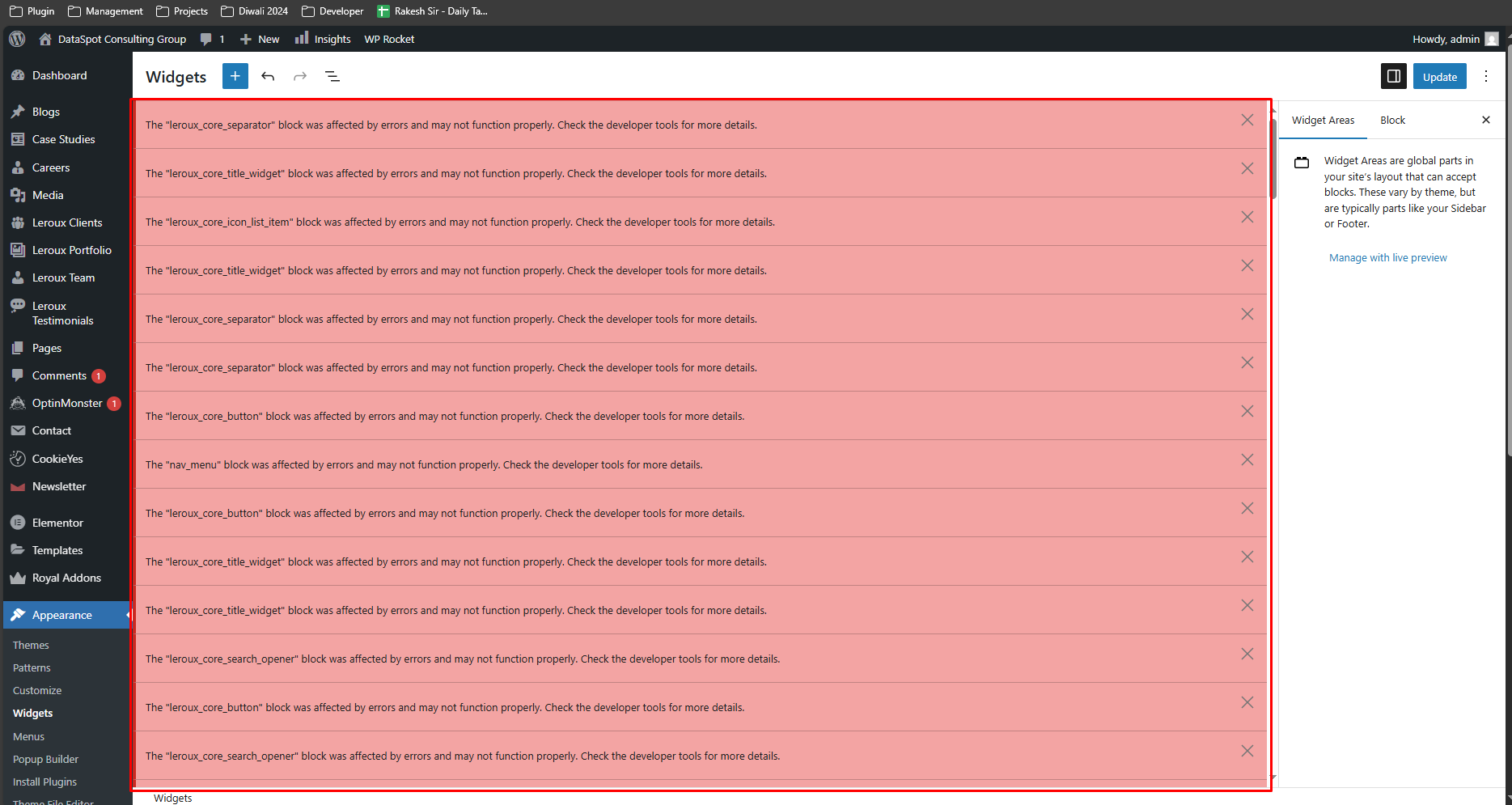Image resolution: width=1512 pixels, height=805 pixels.
Task: Switch to the Block tab
Action: pyautogui.click(x=1392, y=120)
